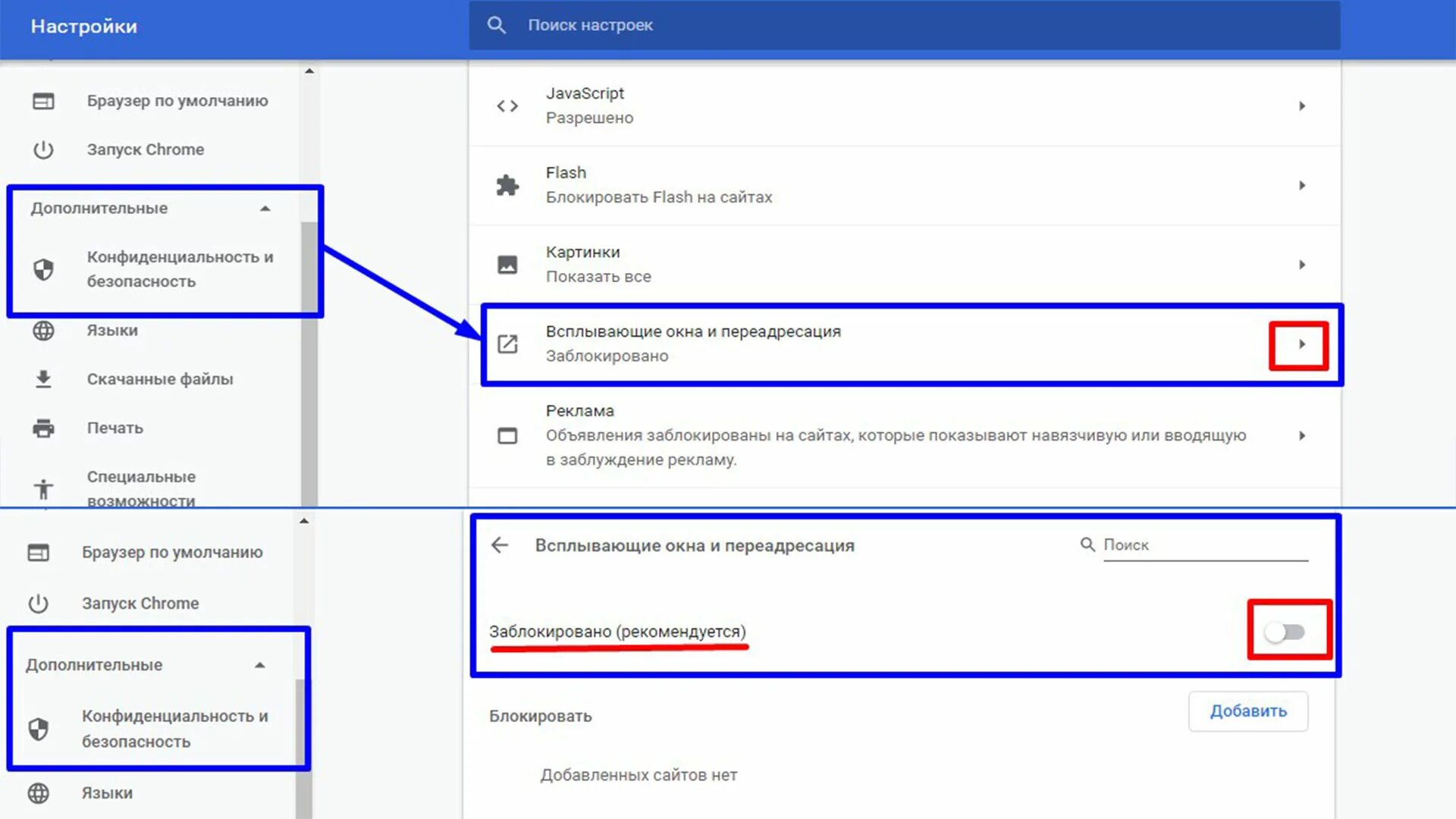Image resolution: width=1456 pixels, height=819 pixels.
Task: Open Запуск Chrome in the upper sidebar
Action: 145,149
